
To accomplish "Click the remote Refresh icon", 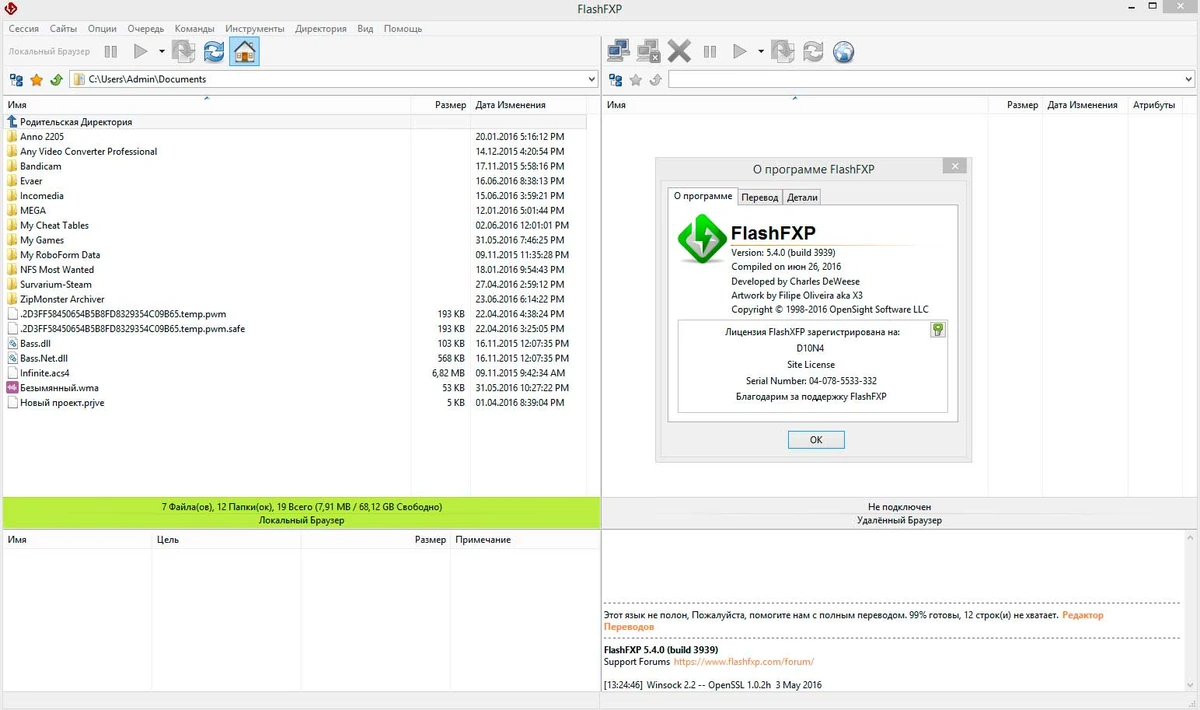I will click(813, 51).
